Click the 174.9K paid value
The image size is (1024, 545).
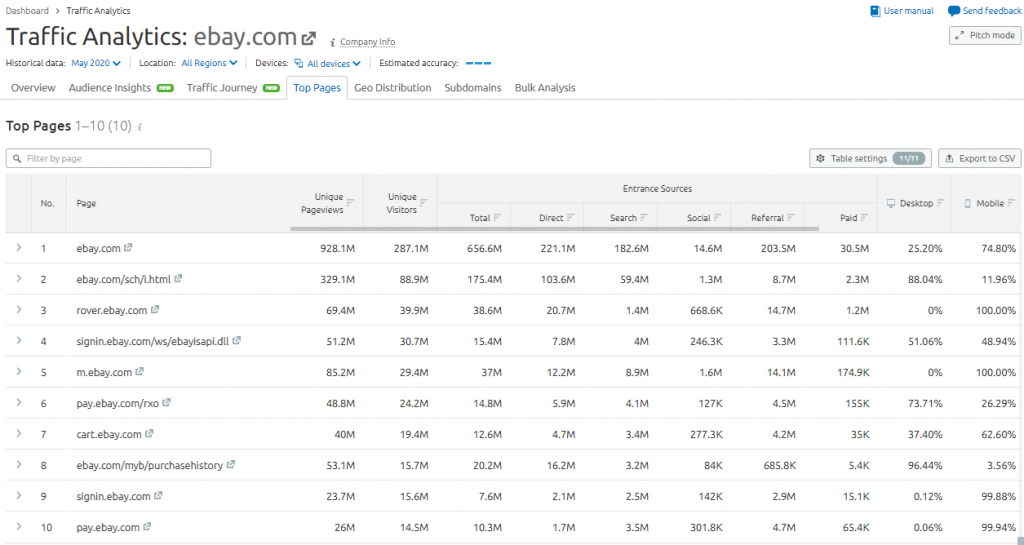(x=853, y=373)
